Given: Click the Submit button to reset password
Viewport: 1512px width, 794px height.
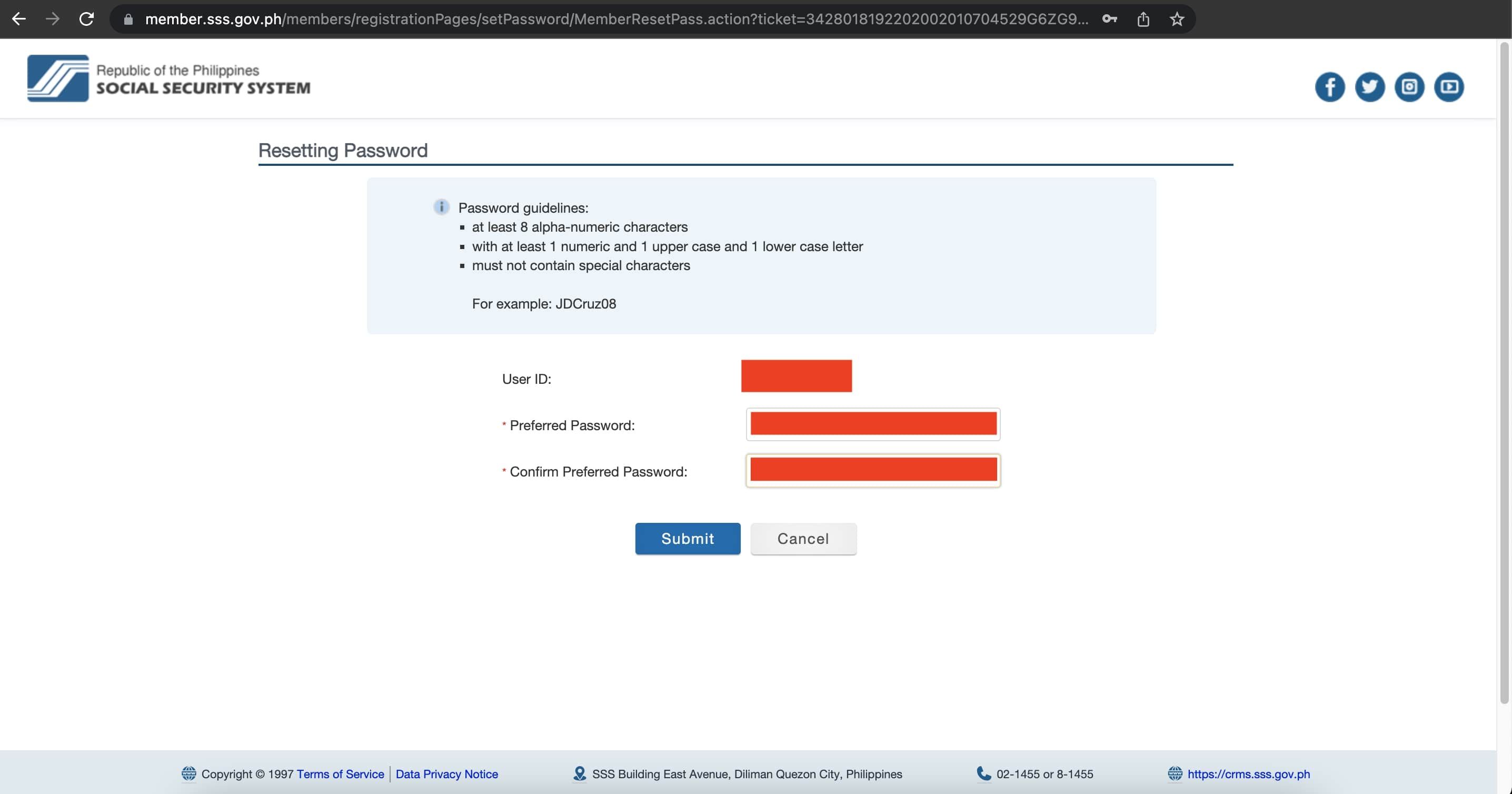Looking at the screenshot, I should click(x=688, y=538).
